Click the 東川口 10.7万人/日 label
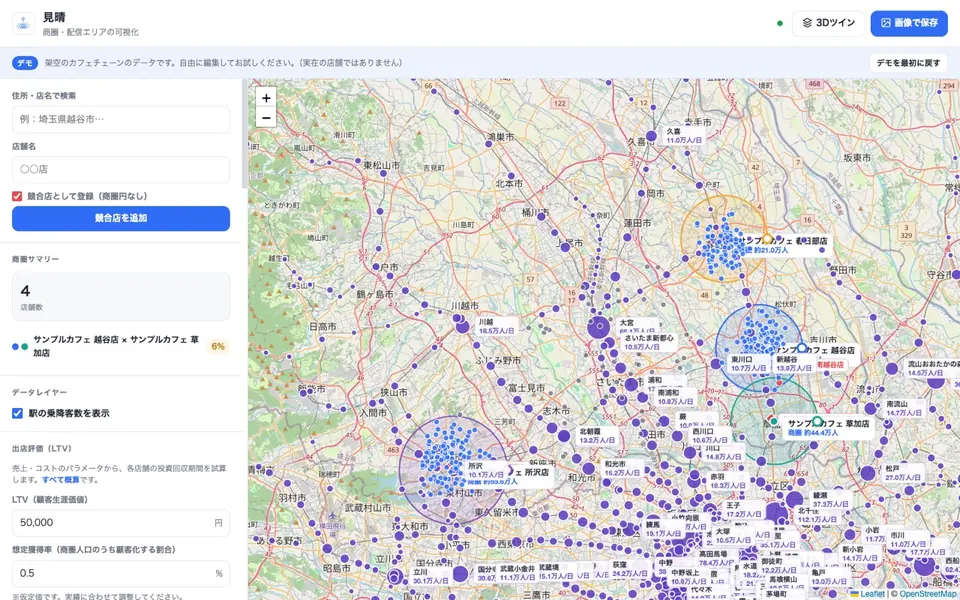Screen dimensions: 960x600 tap(749, 364)
